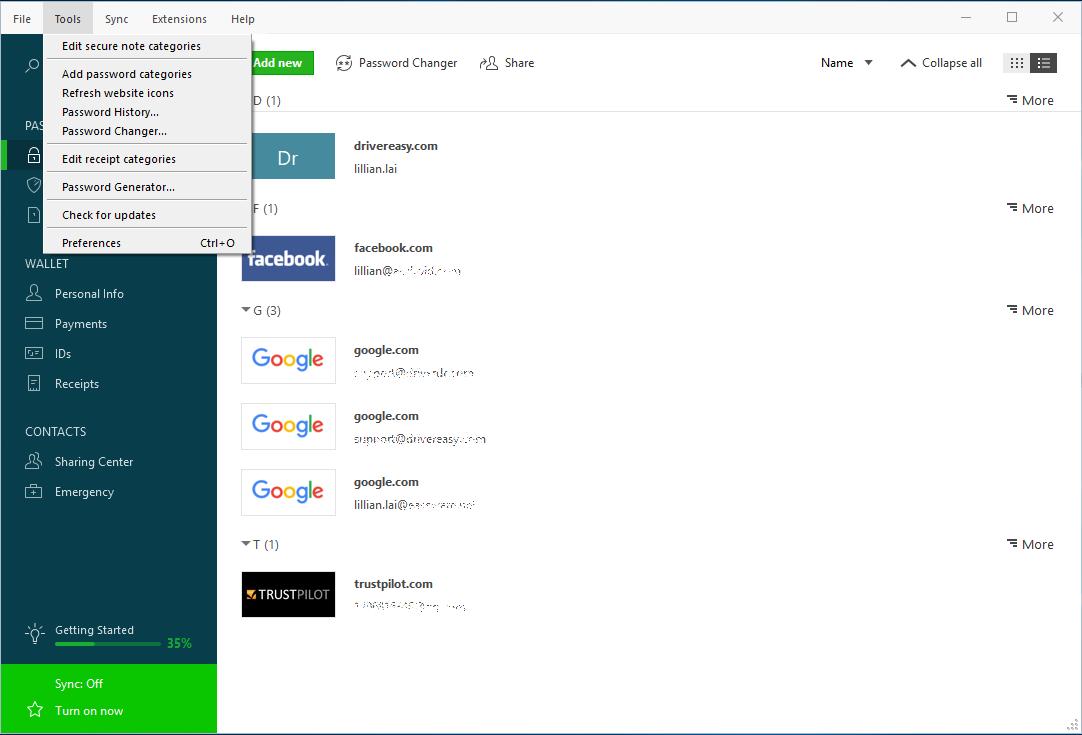Viewport: 1082px width, 735px height.
Task: Close the open Tools menu
Action: point(68,19)
